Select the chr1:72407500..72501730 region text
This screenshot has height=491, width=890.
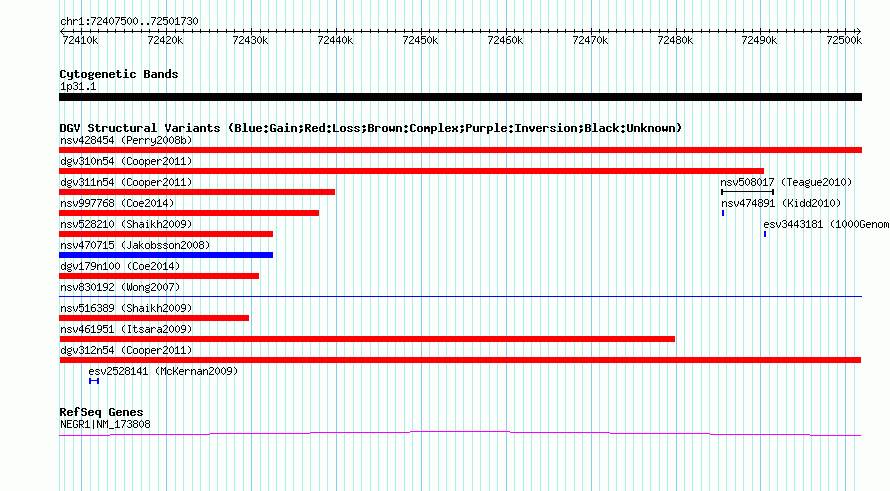pos(129,22)
